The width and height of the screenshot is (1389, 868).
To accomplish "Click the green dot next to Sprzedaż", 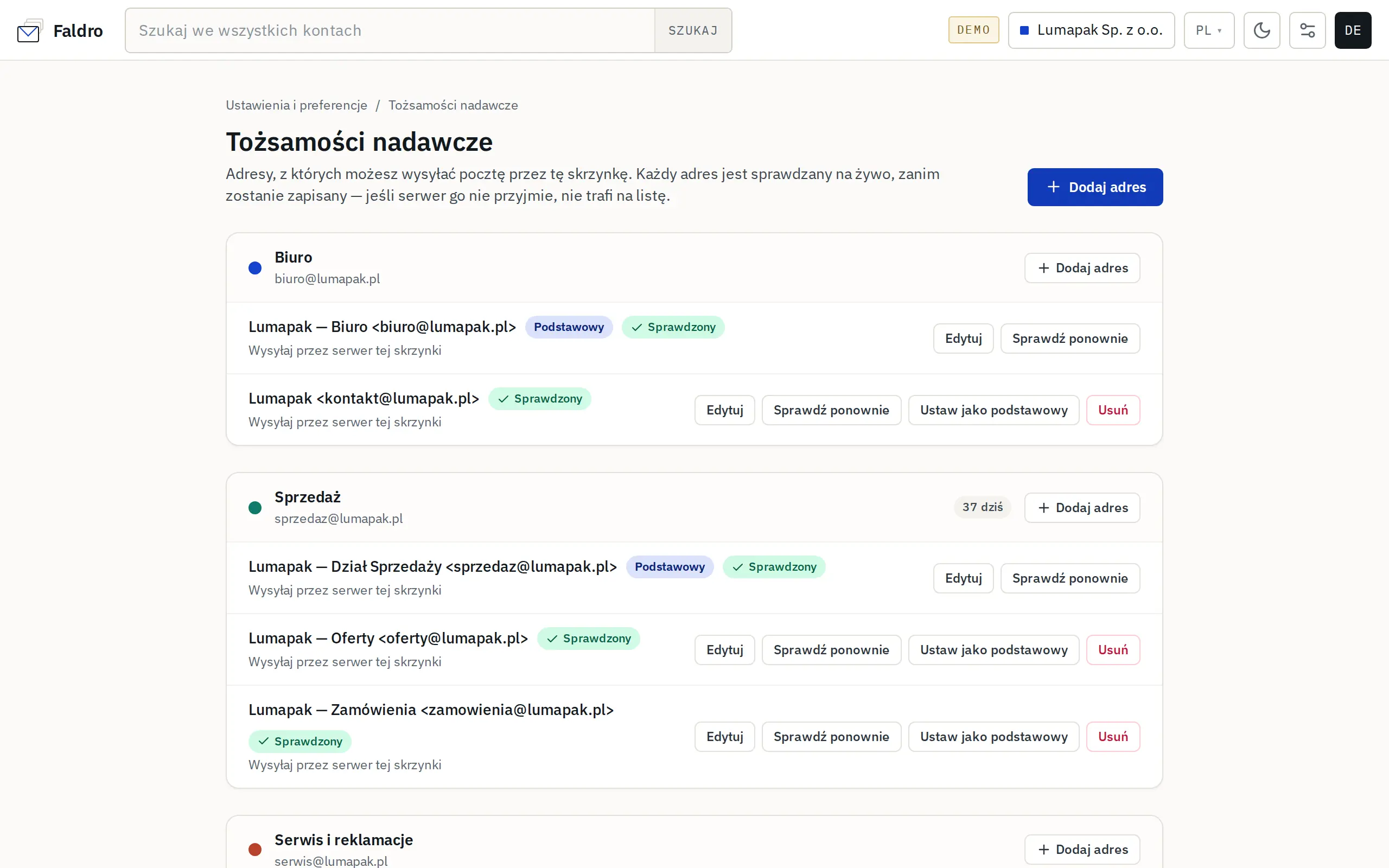I will (255, 507).
